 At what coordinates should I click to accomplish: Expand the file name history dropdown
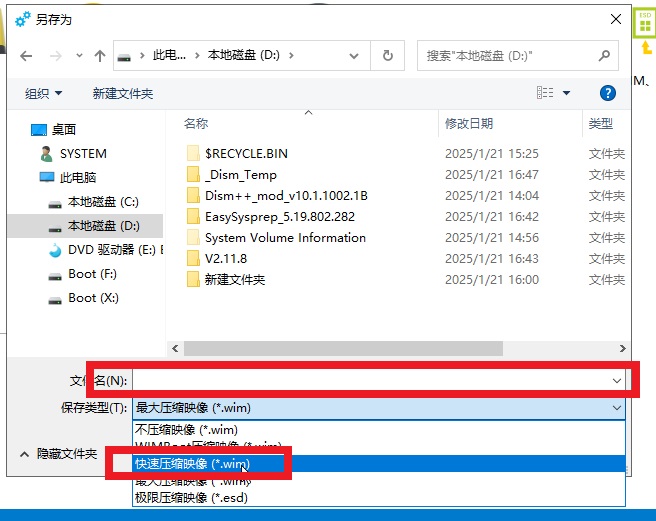point(616,381)
